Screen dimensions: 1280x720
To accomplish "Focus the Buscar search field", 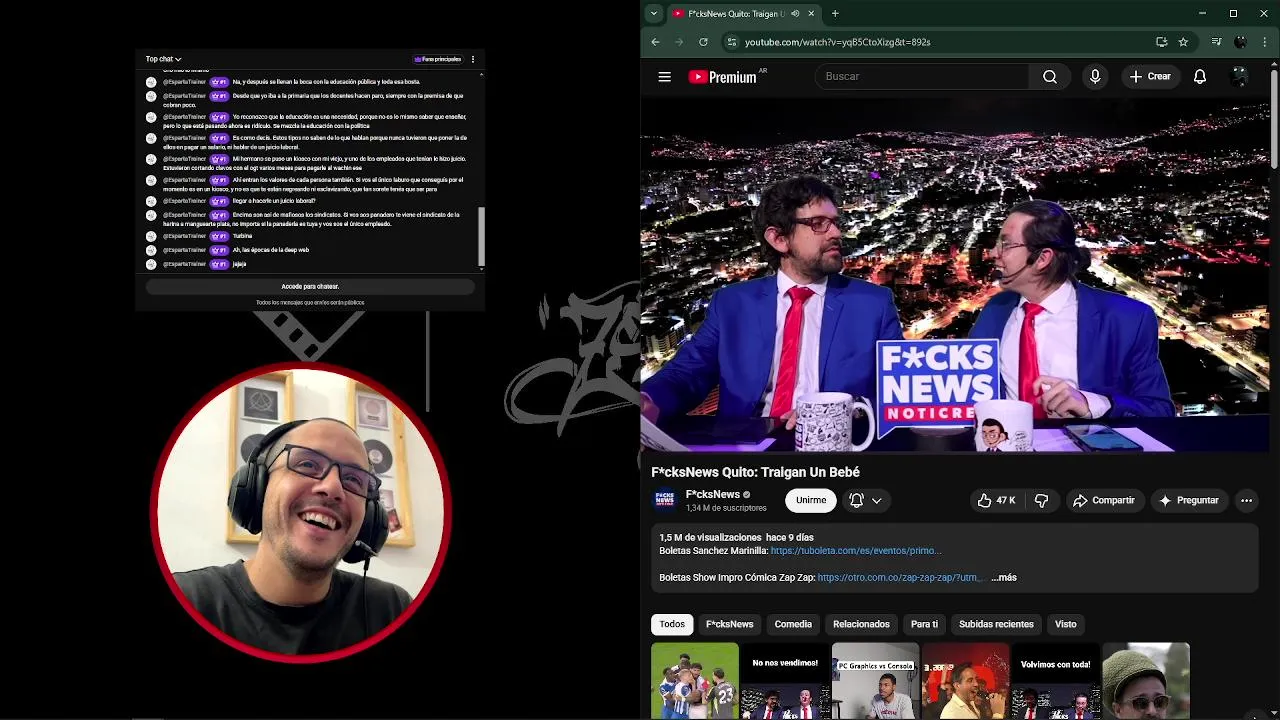I will [x=922, y=76].
